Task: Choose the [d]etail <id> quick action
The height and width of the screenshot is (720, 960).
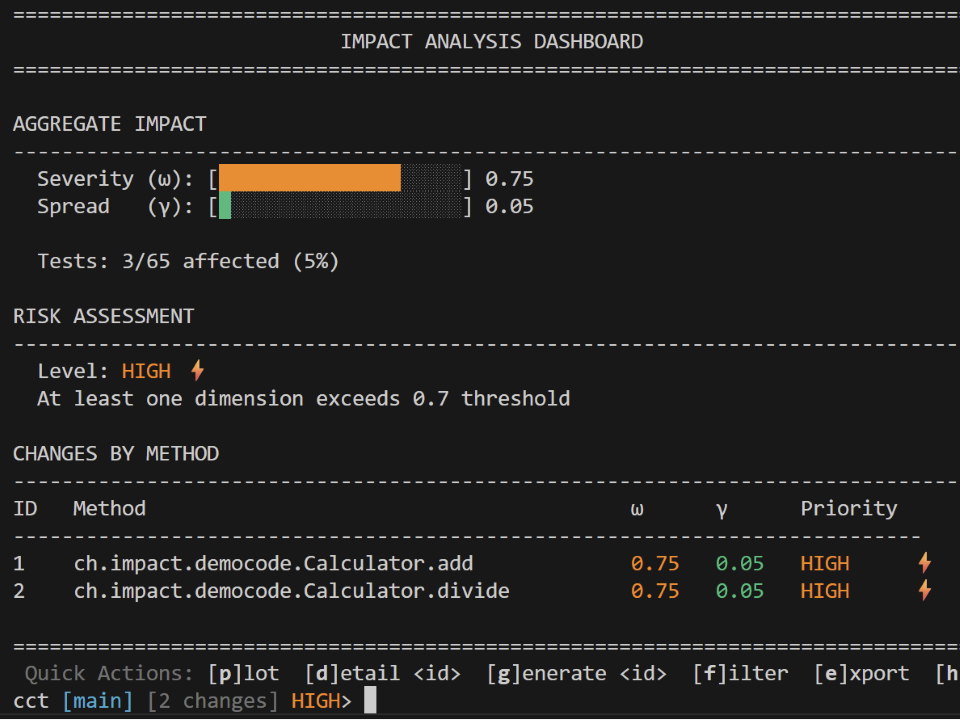Action: click(x=383, y=673)
